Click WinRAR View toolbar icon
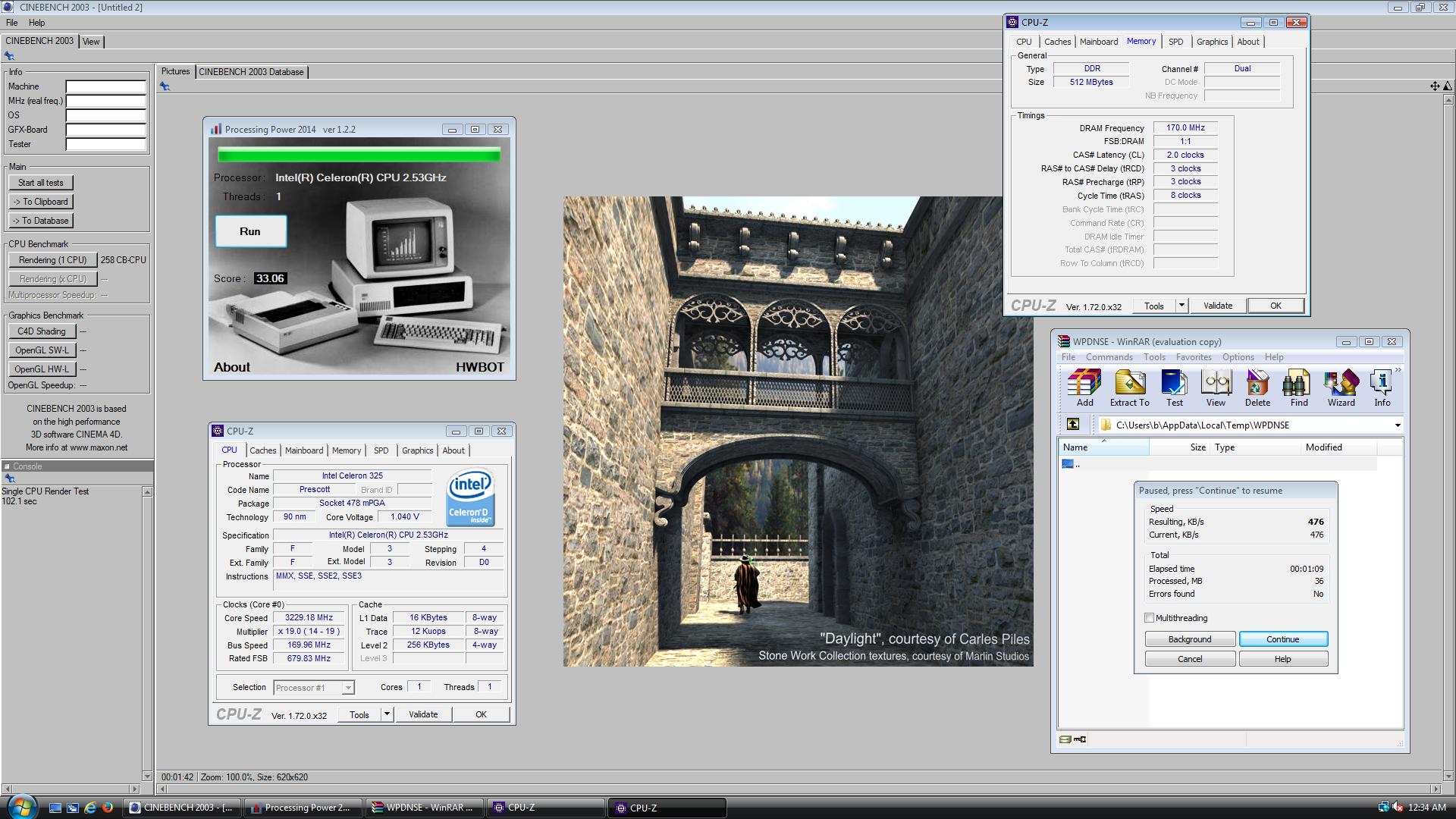The width and height of the screenshot is (1456, 819). [1216, 388]
